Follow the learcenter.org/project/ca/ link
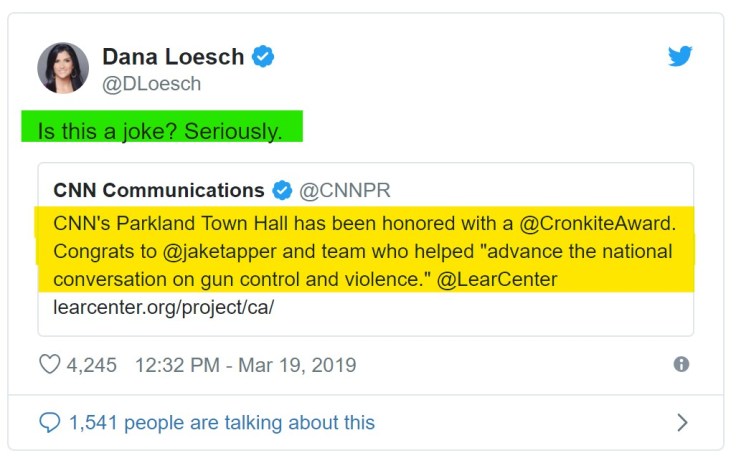736x463 pixels. 163,306
